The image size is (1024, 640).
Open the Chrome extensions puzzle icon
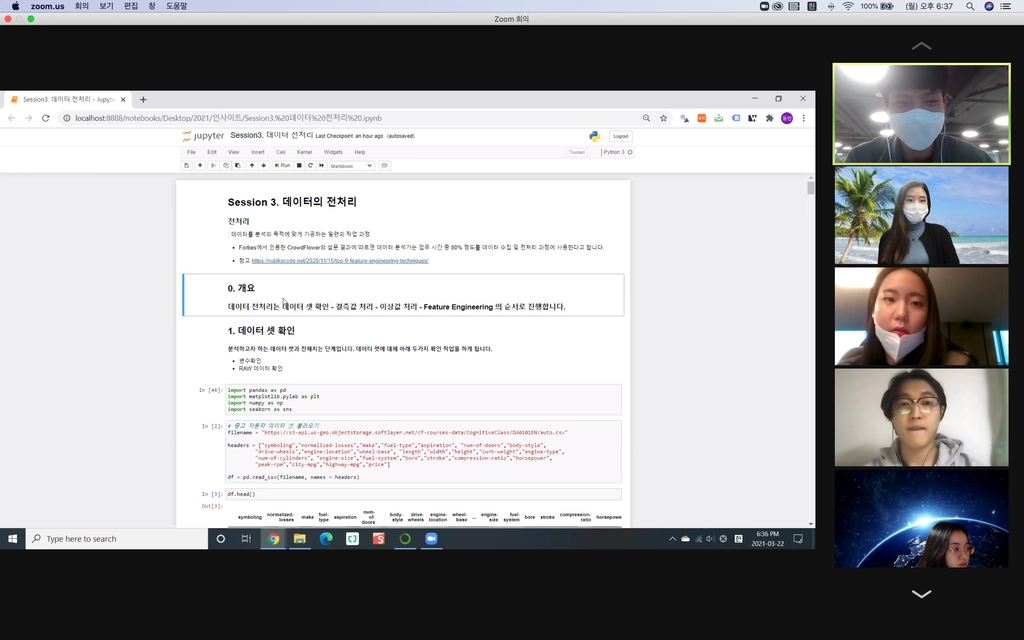click(769, 118)
